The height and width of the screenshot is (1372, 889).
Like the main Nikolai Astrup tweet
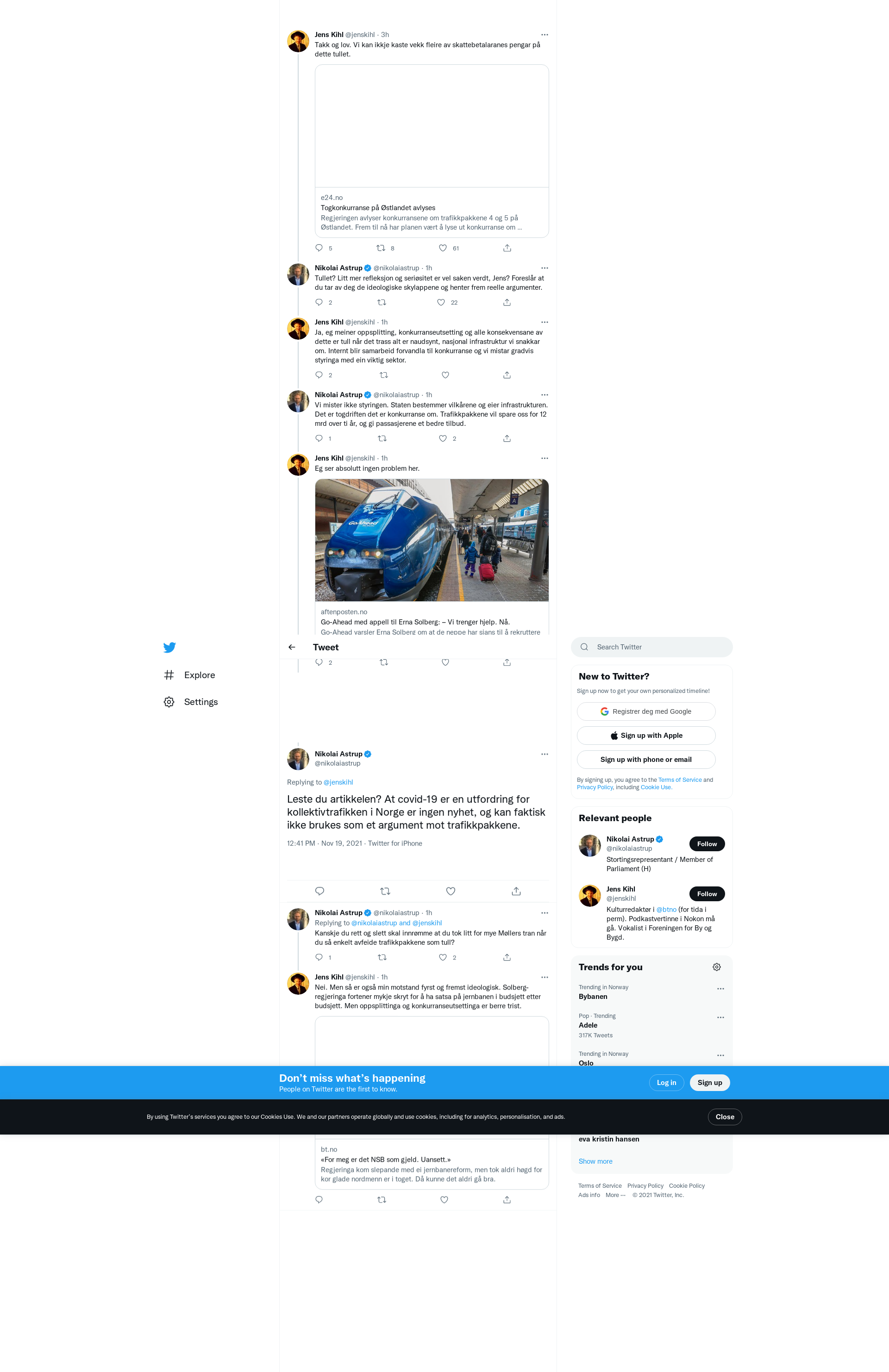(x=450, y=891)
